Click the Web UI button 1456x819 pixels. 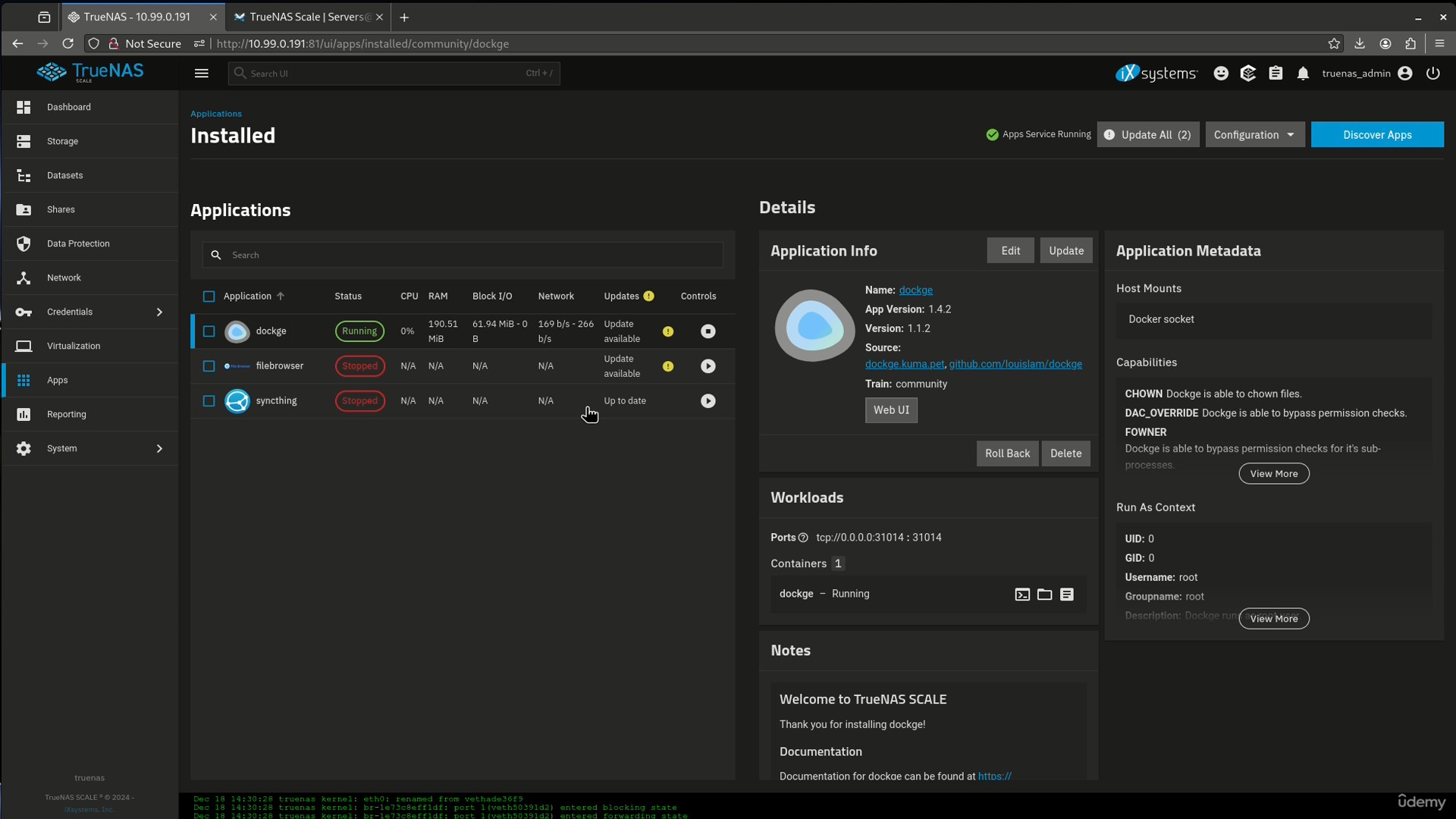(x=891, y=410)
